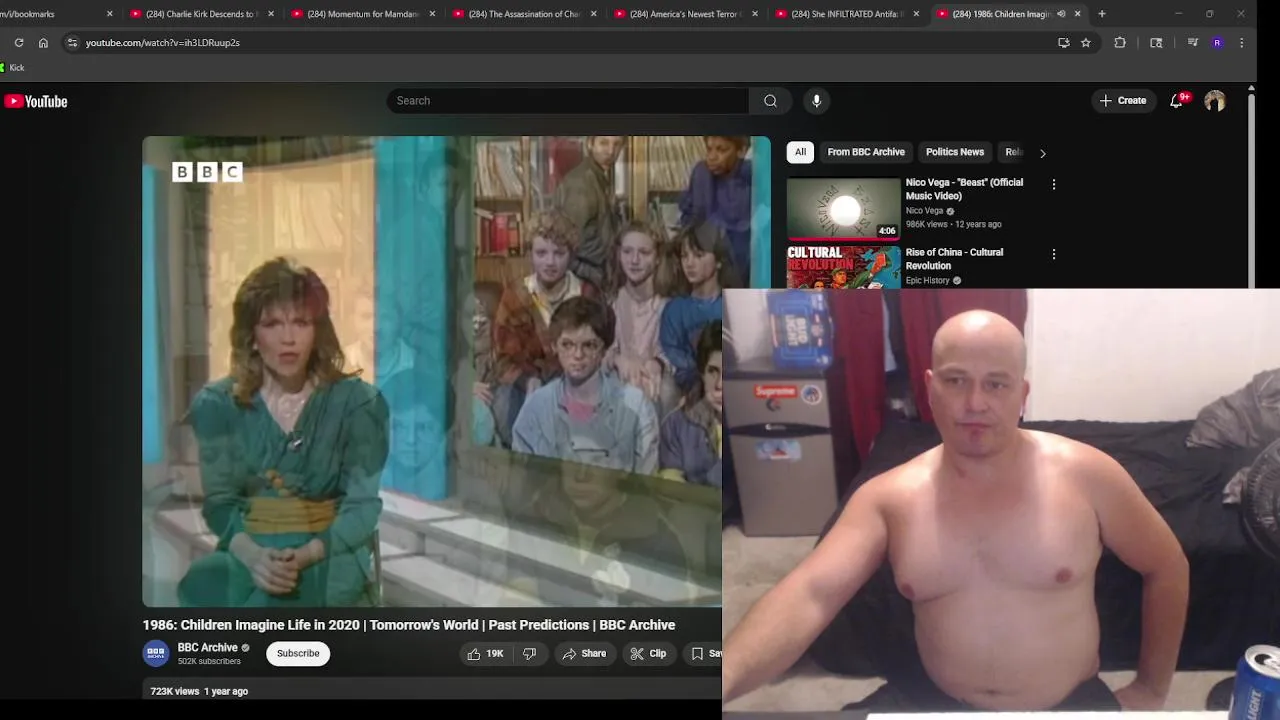Like the video with 19K thumbs up
1280x720 pixels.
coord(485,654)
